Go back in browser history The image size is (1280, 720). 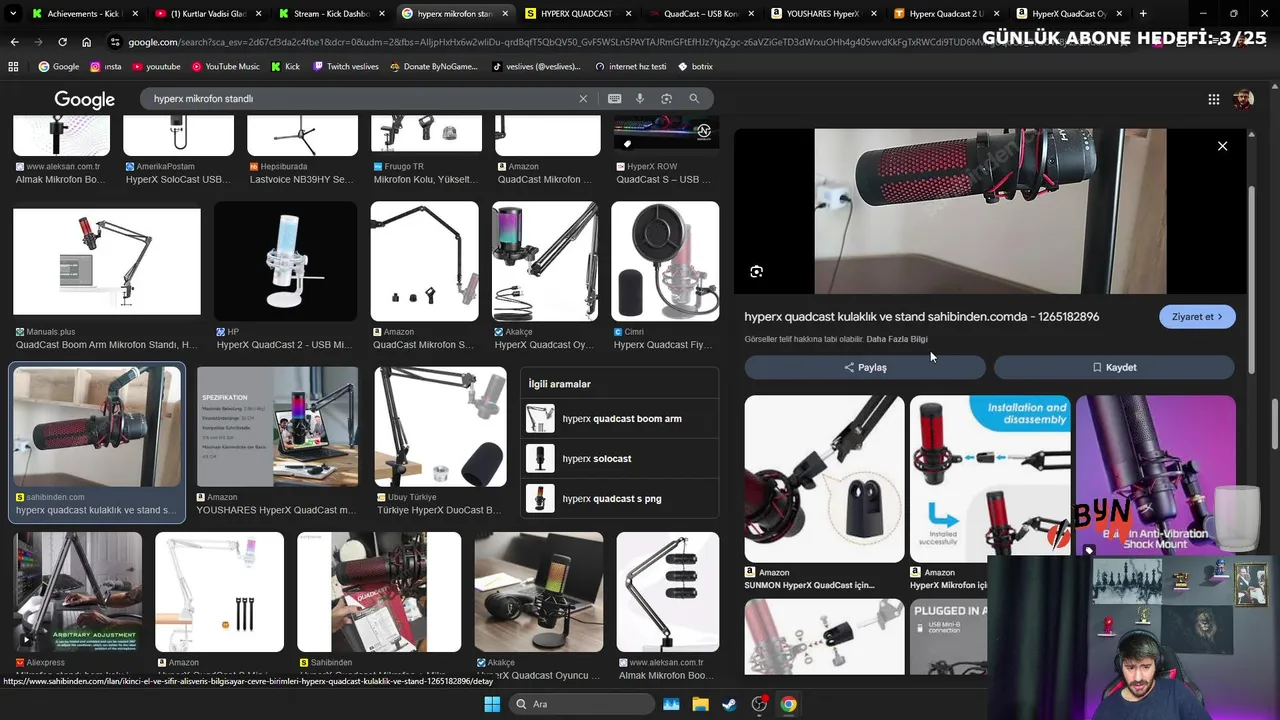coord(14,42)
